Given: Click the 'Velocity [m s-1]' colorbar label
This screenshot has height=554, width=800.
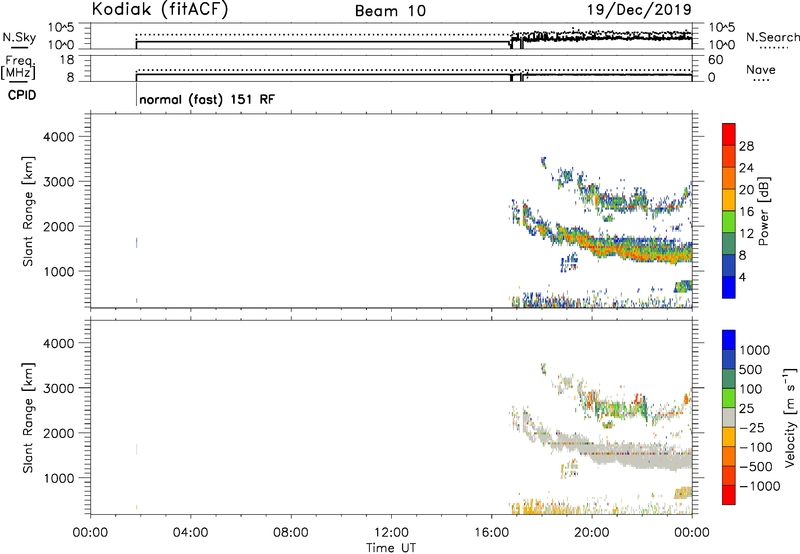Looking at the screenshot, I should 789,417.
